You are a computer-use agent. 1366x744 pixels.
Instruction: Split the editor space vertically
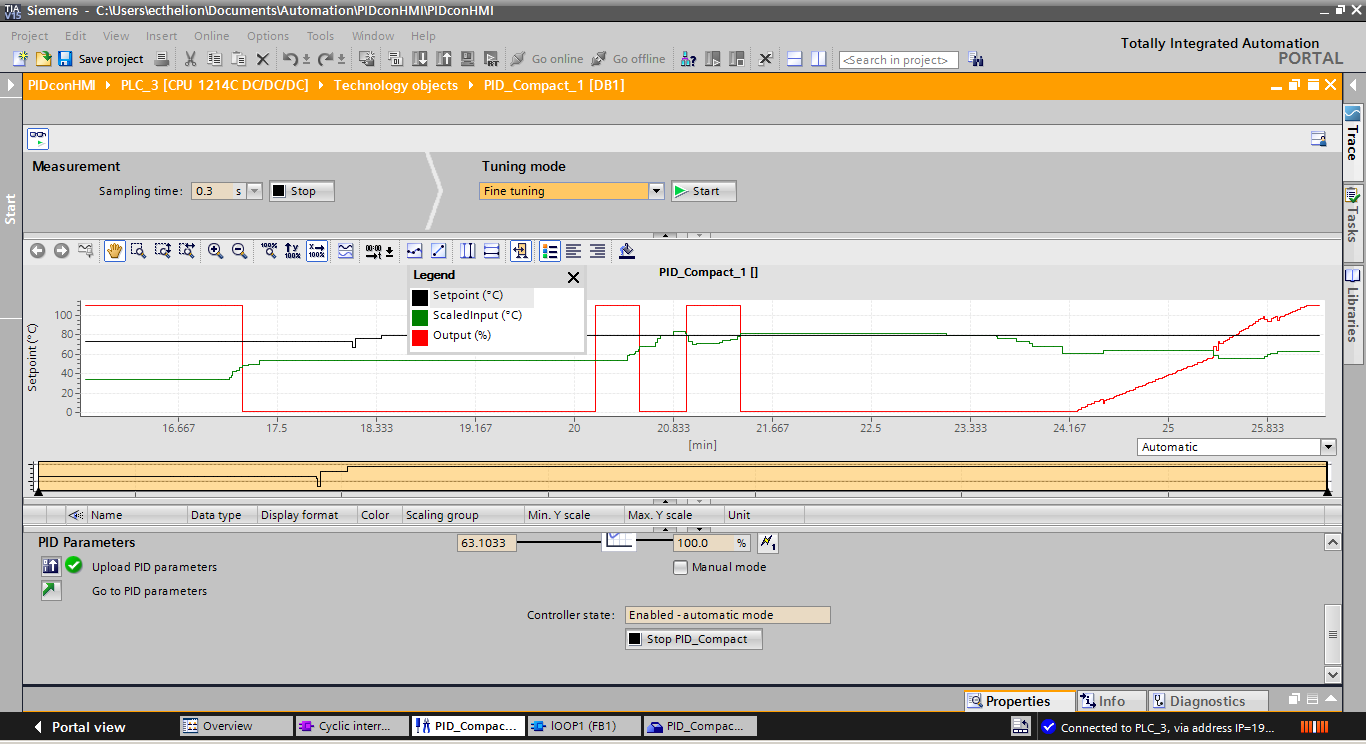(x=819, y=59)
